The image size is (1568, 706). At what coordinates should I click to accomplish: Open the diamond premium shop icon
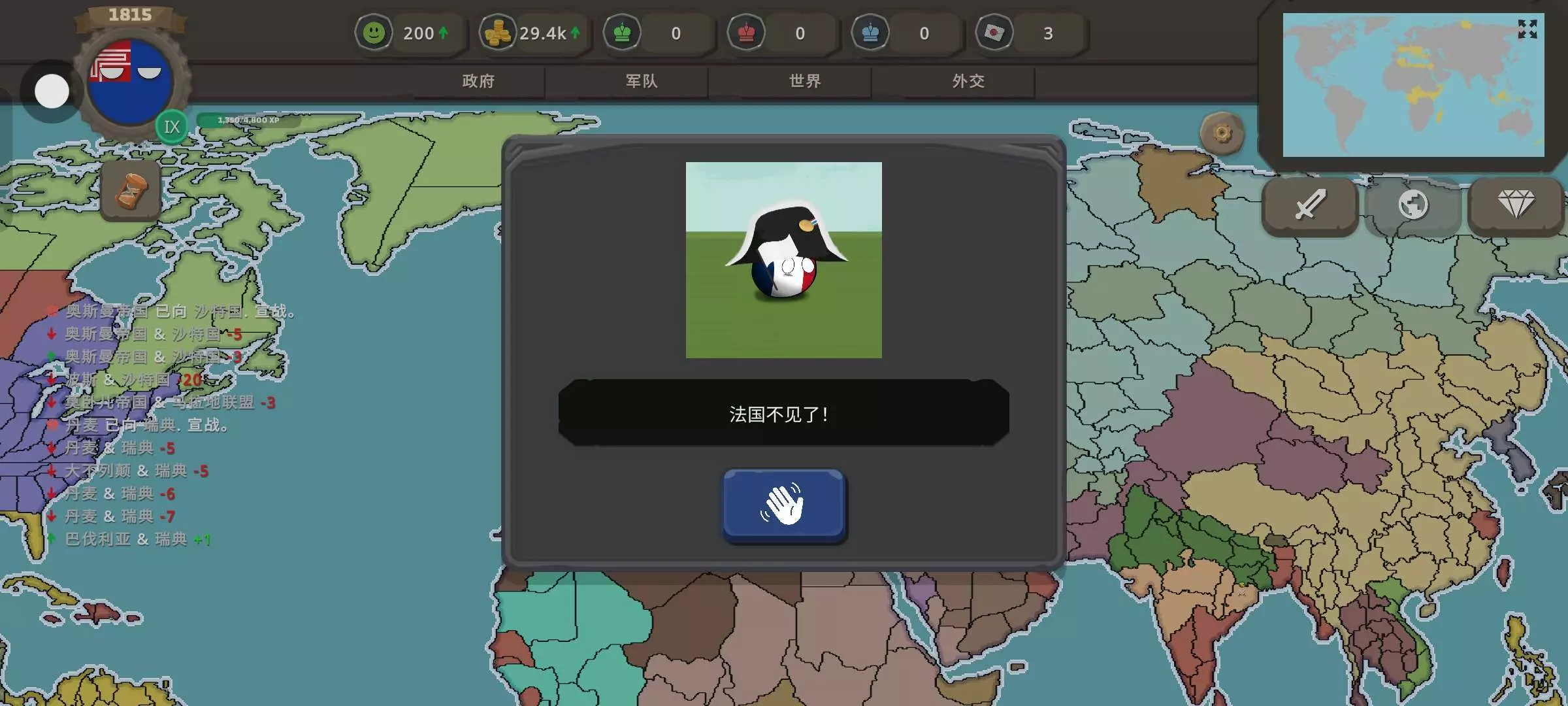[1516, 205]
